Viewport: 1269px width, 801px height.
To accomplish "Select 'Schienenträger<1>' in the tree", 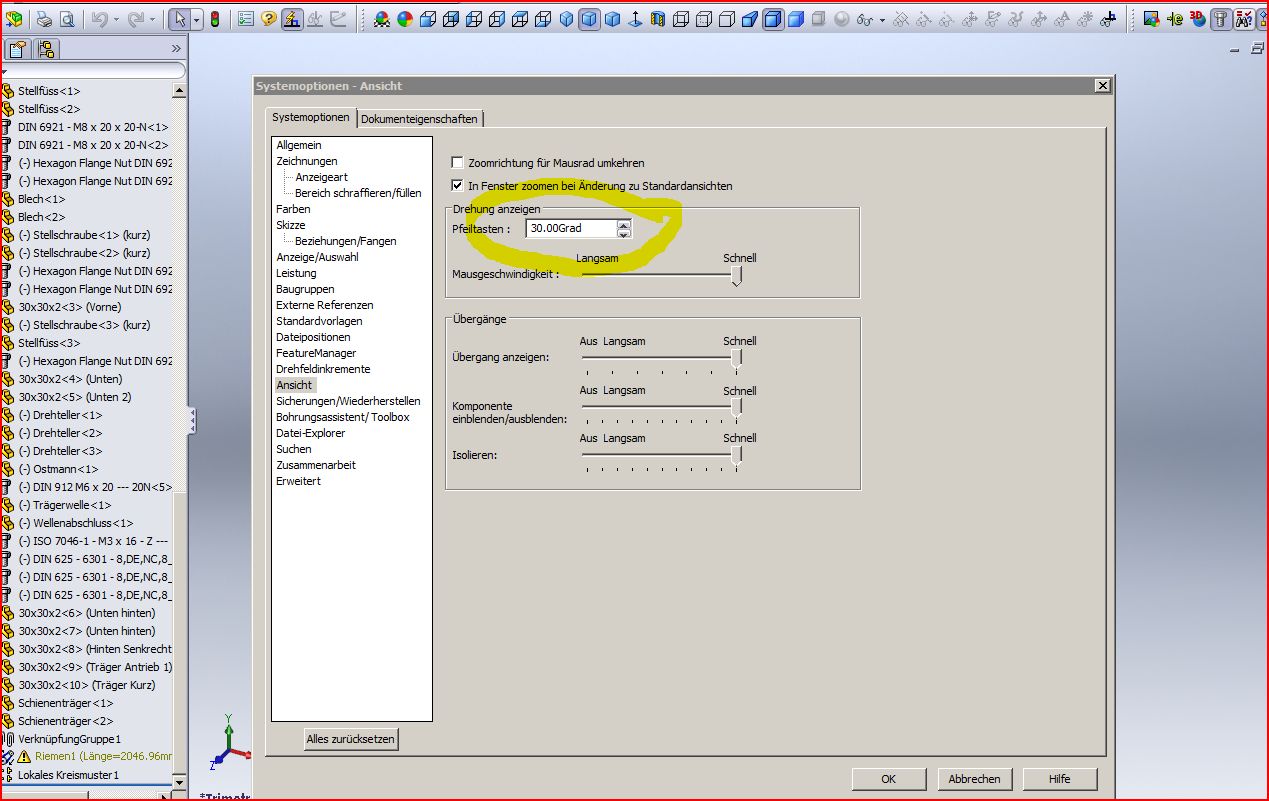I will [x=65, y=703].
